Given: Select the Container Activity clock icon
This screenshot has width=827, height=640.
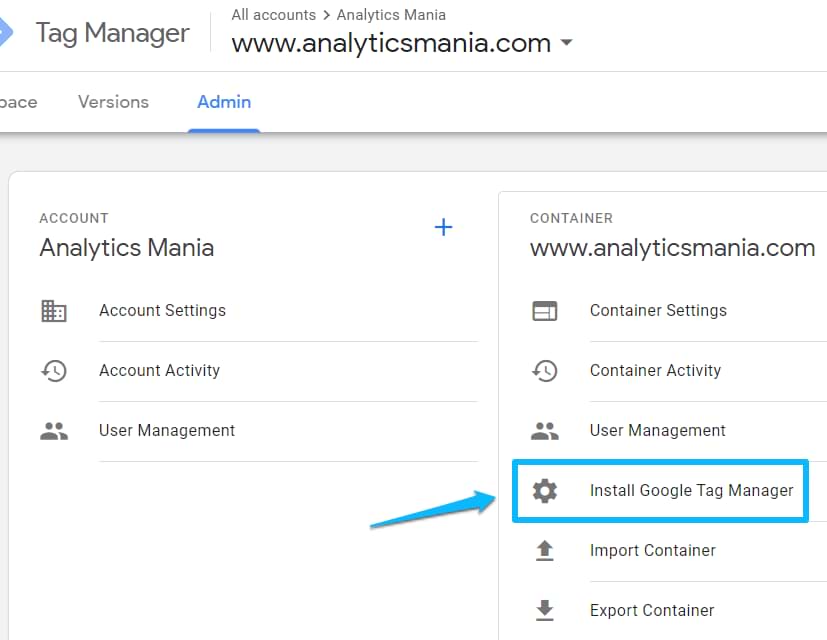Looking at the screenshot, I should click(x=545, y=370).
